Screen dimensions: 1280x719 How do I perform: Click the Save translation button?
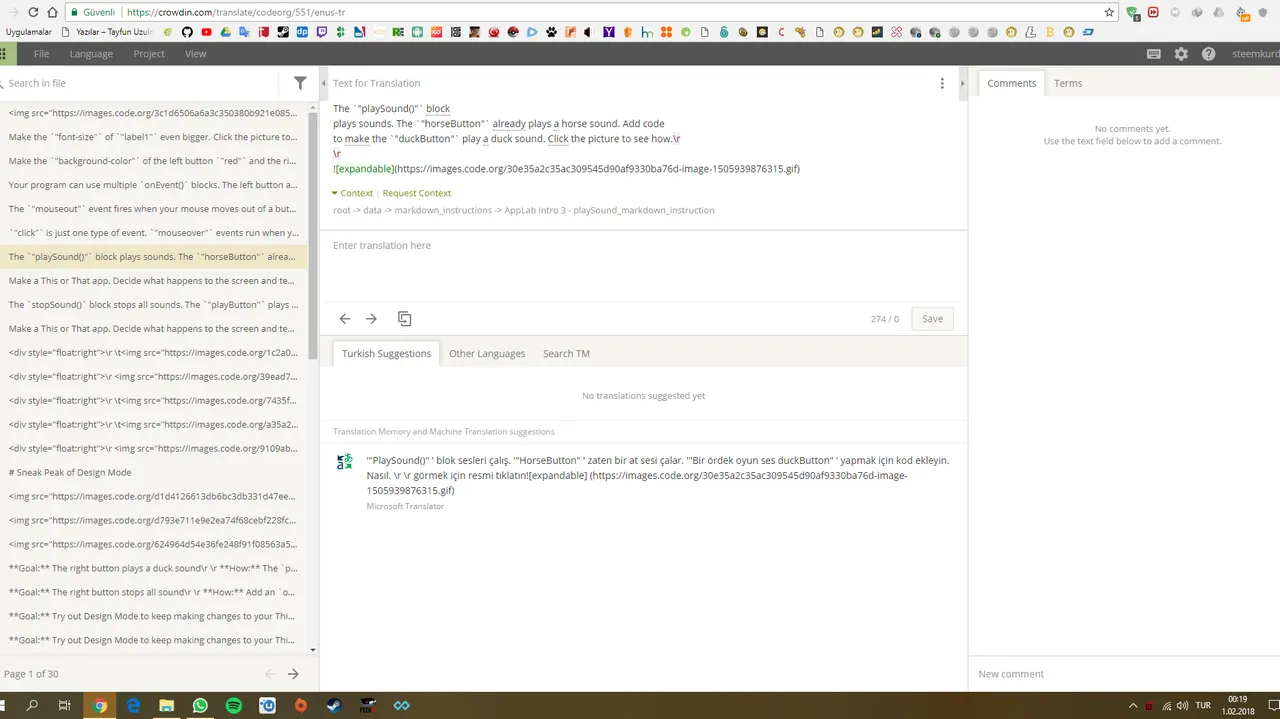pos(932,318)
